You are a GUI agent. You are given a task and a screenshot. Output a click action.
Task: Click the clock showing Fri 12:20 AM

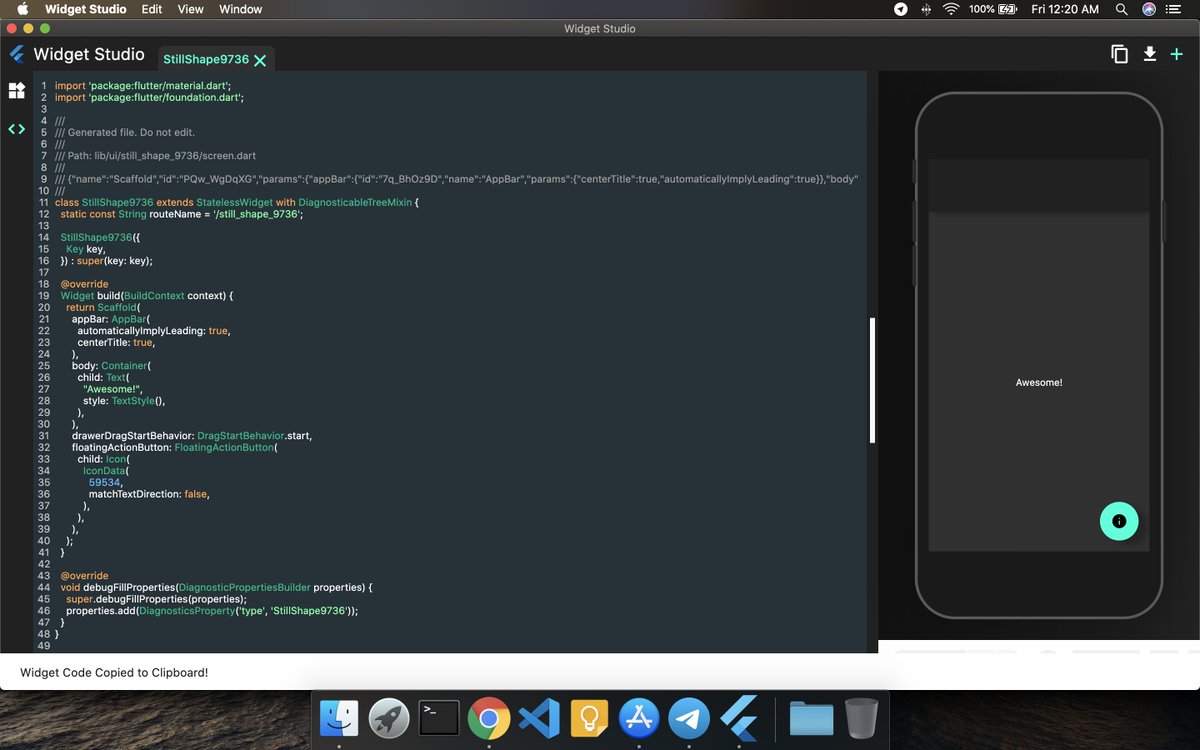(x=1065, y=9)
